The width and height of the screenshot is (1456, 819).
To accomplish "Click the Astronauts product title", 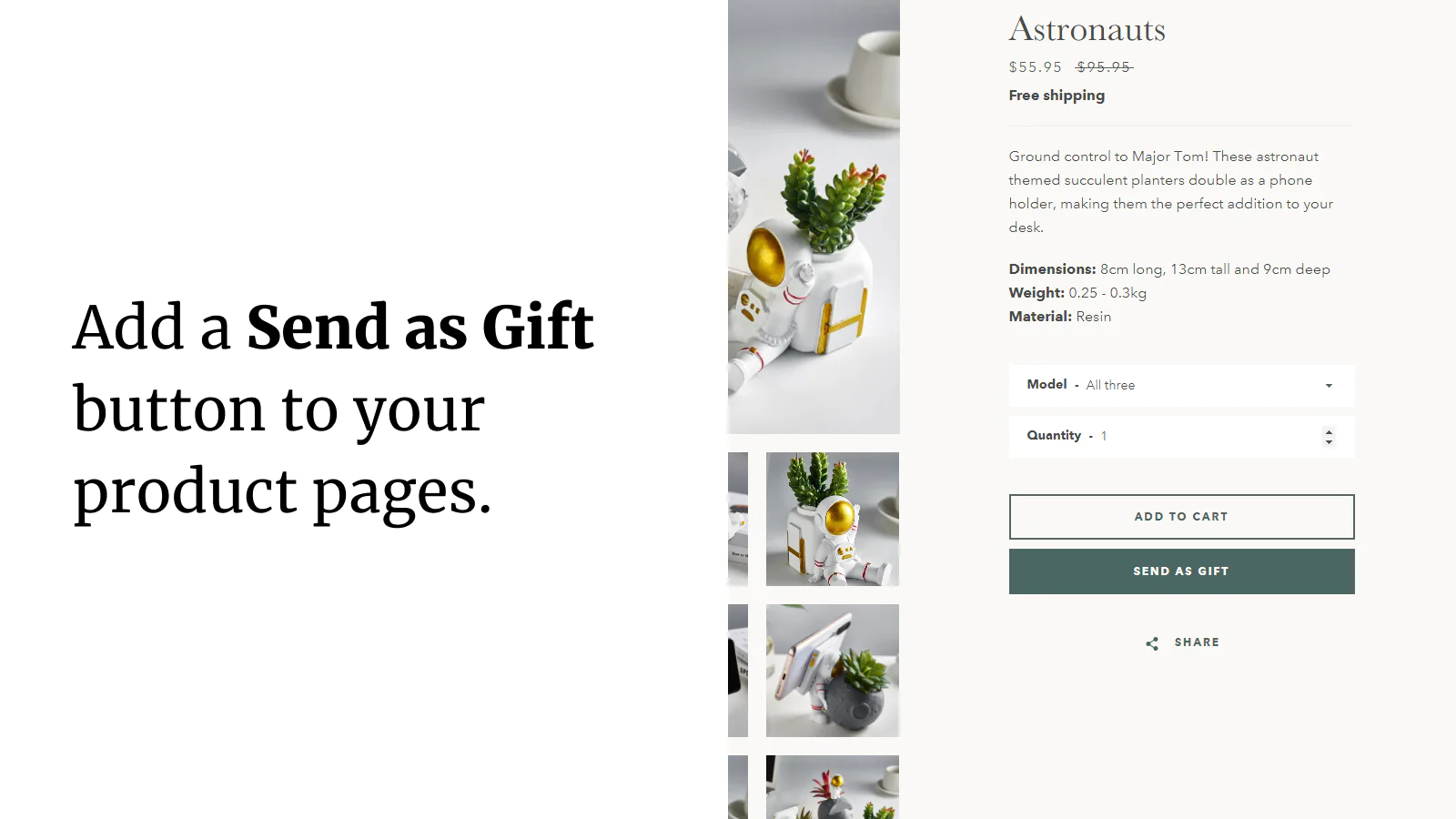I will (1087, 29).
